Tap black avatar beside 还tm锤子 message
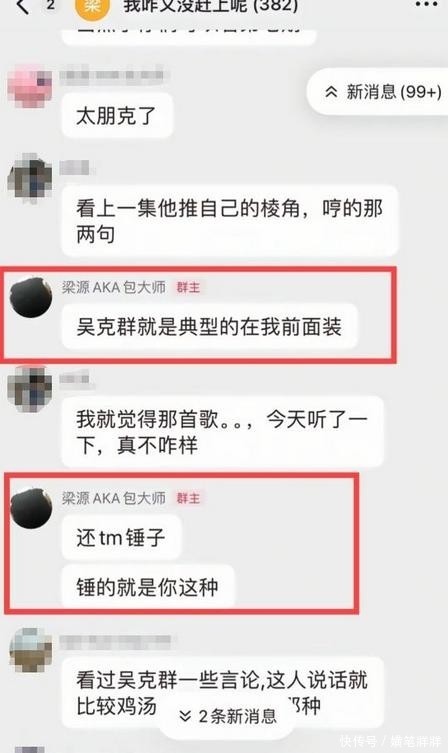Image resolution: width=448 pixels, height=753 pixels. point(31,508)
